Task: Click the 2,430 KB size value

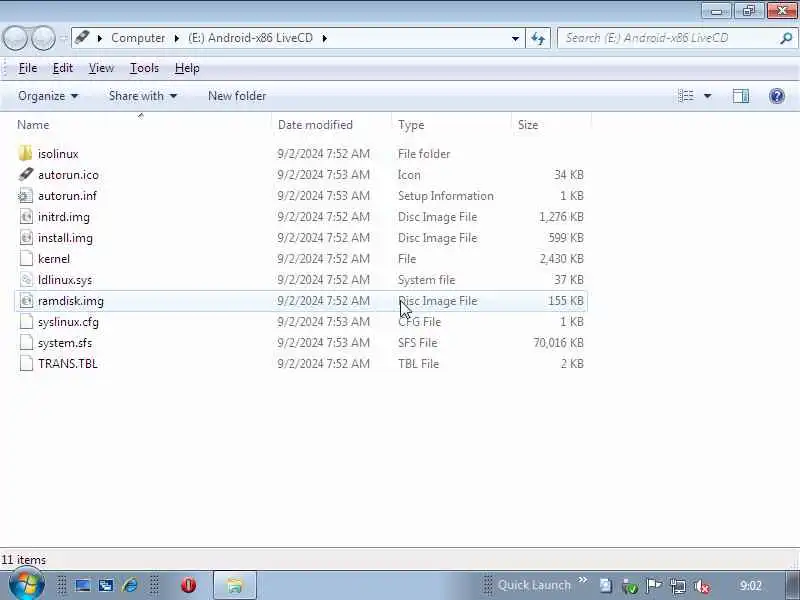Action: click(561, 259)
